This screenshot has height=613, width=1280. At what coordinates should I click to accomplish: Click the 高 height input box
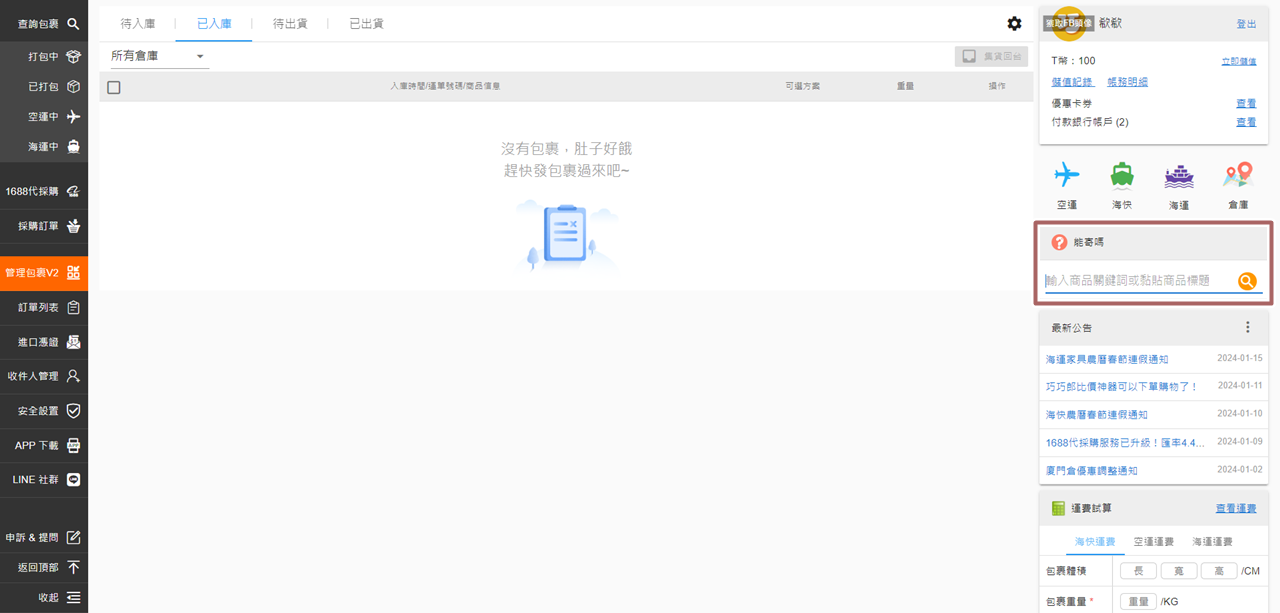[x=1219, y=571]
